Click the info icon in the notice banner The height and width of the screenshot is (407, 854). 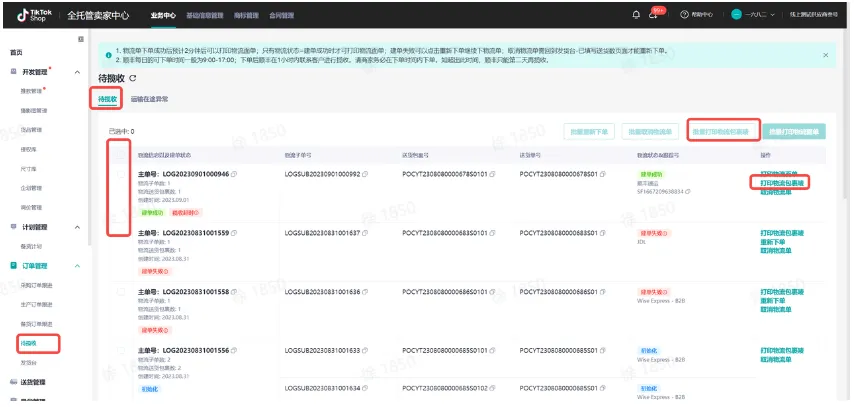108,55
